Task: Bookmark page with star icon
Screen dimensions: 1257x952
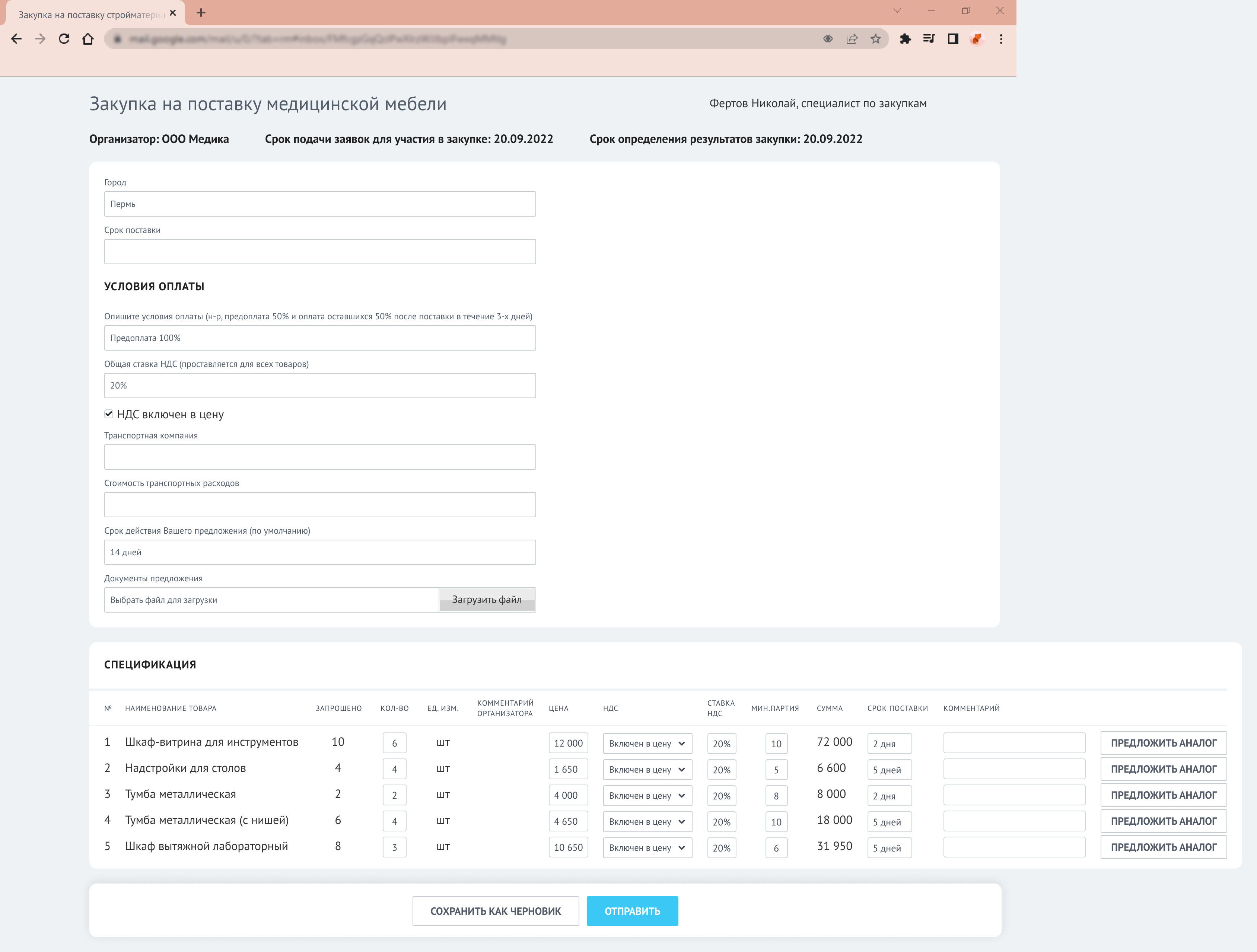Action: (875, 39)
